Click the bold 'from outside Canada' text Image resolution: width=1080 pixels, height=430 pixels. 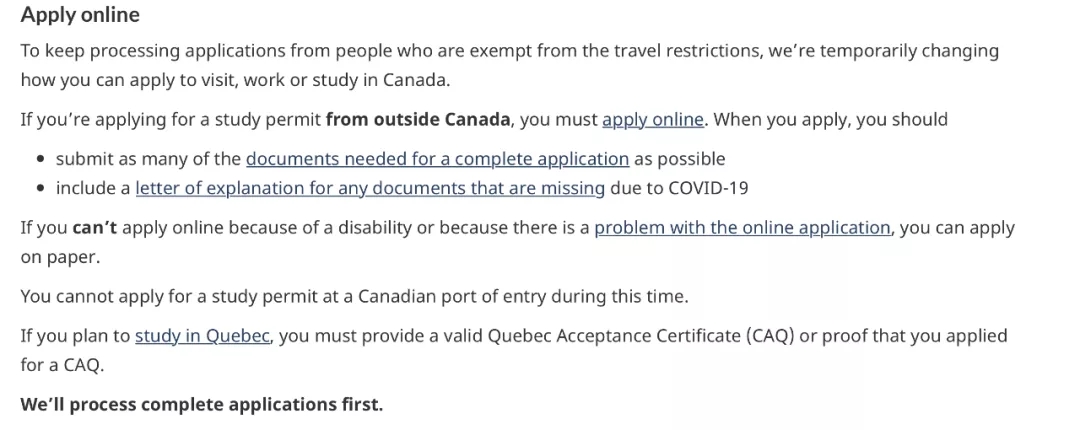[418, 119]
